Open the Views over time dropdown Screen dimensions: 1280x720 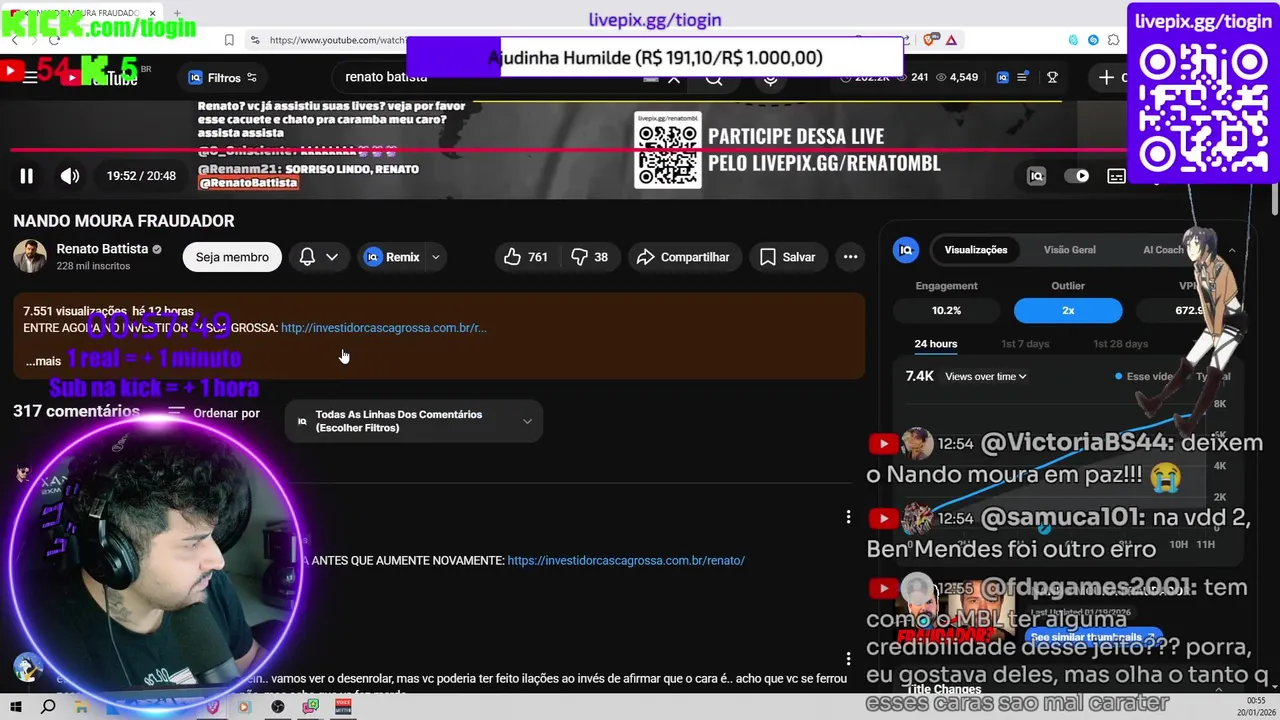[985, 377]
